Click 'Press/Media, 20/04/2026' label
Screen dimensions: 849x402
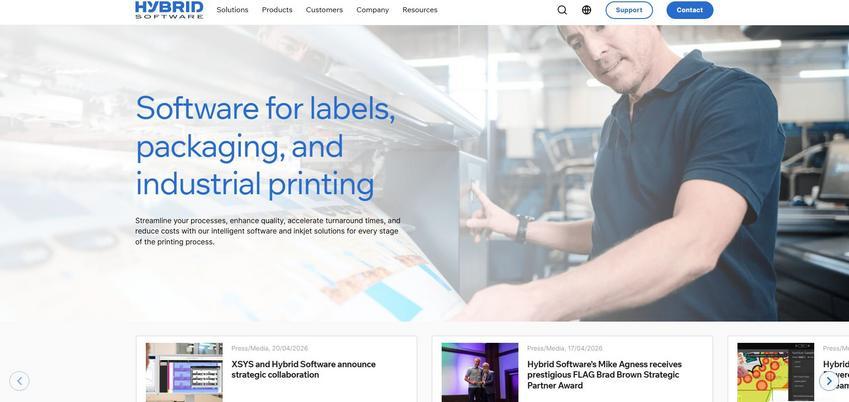click(270, 348)
